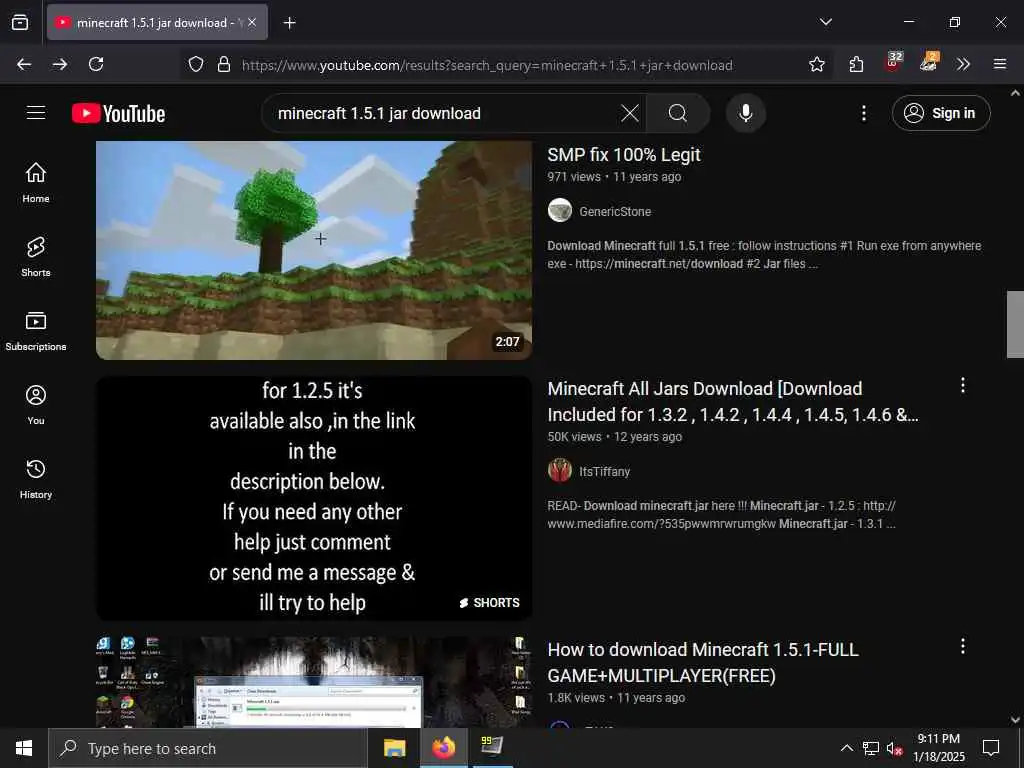Open the Windows Start menu
Screen dimensions: 1024x768
click(x=24, y=748)
